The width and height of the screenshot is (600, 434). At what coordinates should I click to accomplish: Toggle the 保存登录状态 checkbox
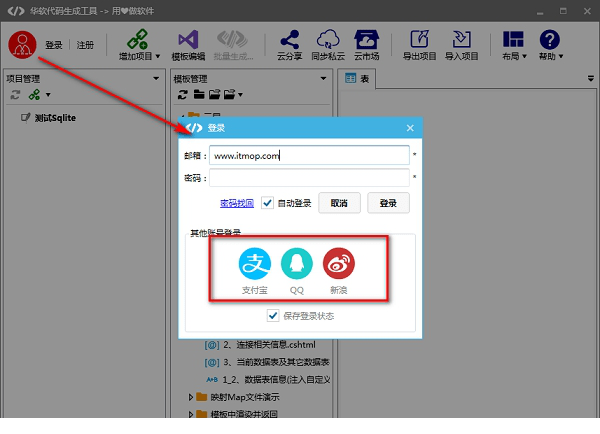[273, 316]
